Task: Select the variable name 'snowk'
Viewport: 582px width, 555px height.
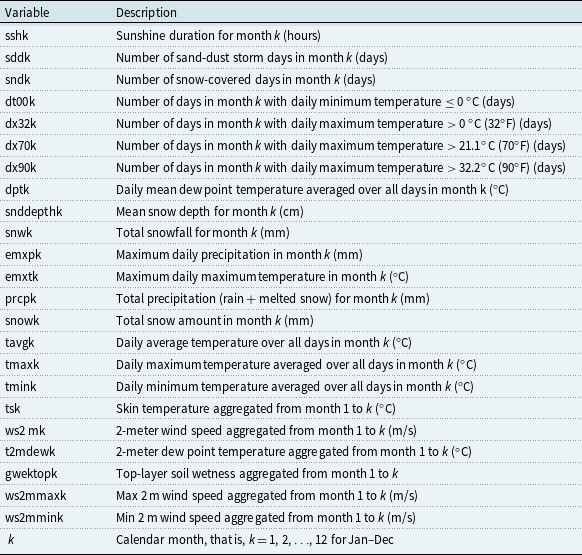Action: click(22, 320)
